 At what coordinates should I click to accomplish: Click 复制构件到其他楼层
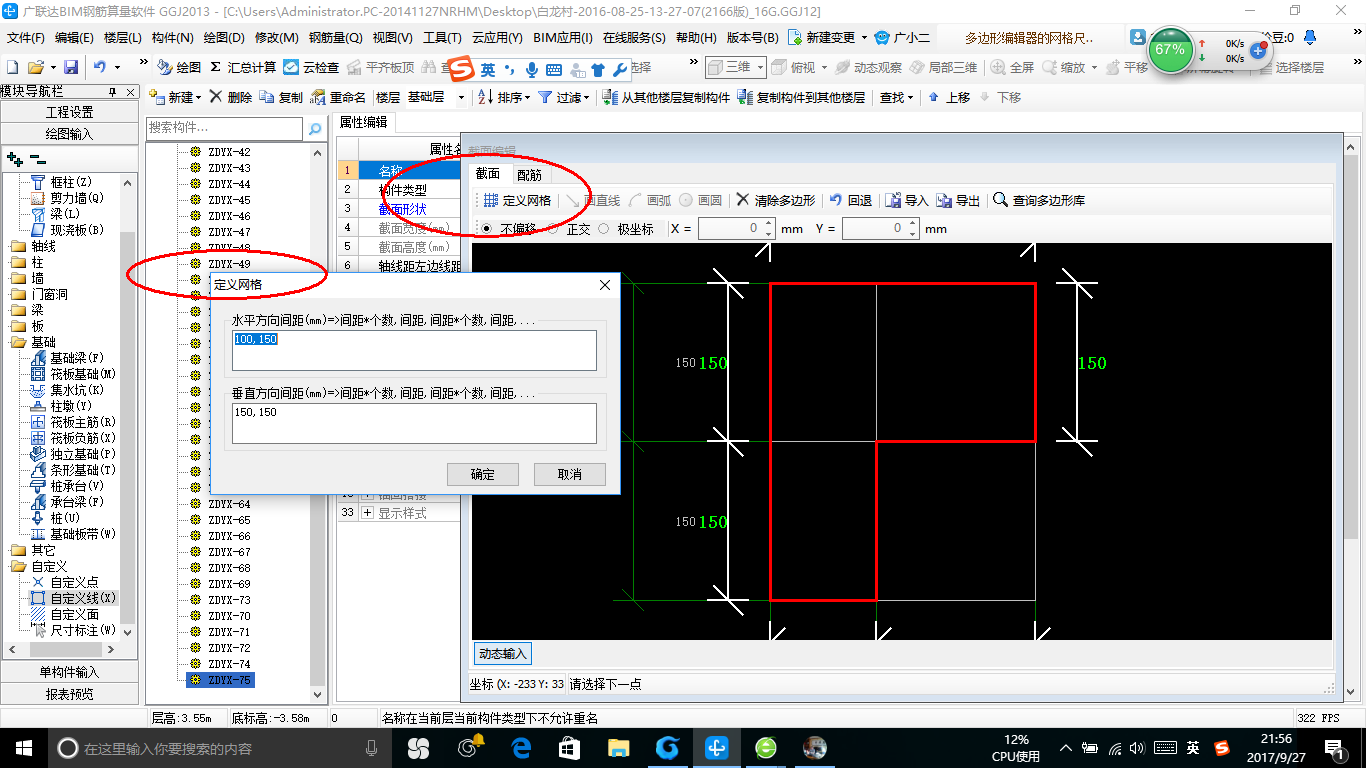(x=801, y=97)
